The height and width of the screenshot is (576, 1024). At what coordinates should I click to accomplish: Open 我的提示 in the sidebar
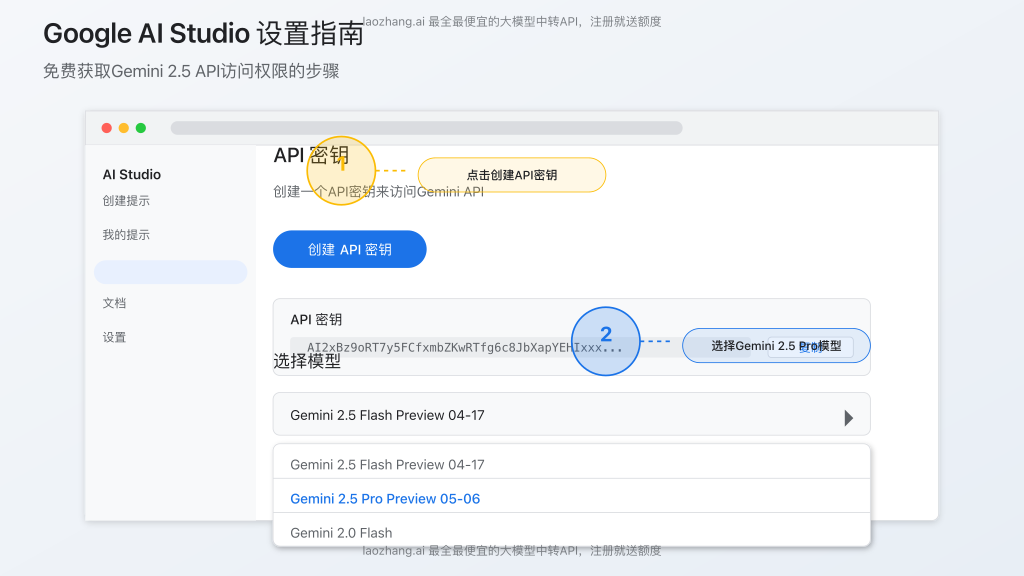126,234
